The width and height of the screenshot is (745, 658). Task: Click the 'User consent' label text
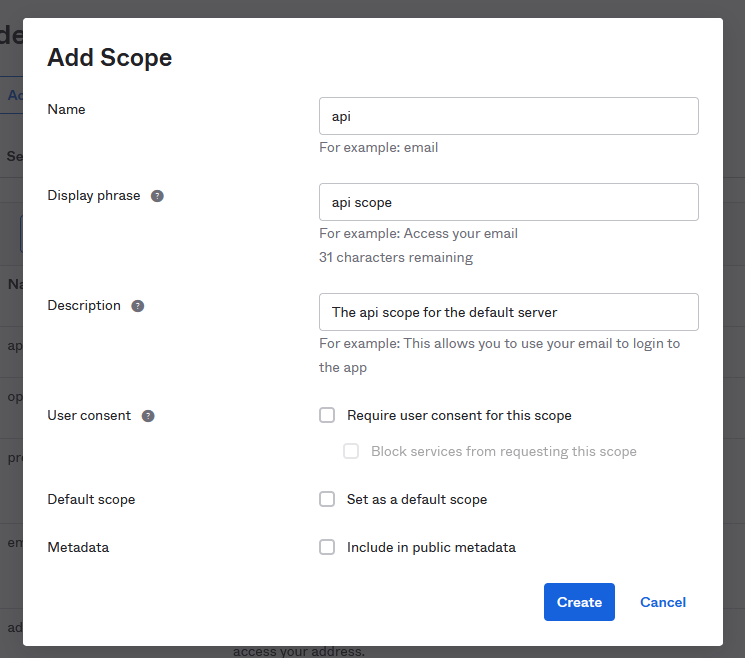tap(89, 416)
